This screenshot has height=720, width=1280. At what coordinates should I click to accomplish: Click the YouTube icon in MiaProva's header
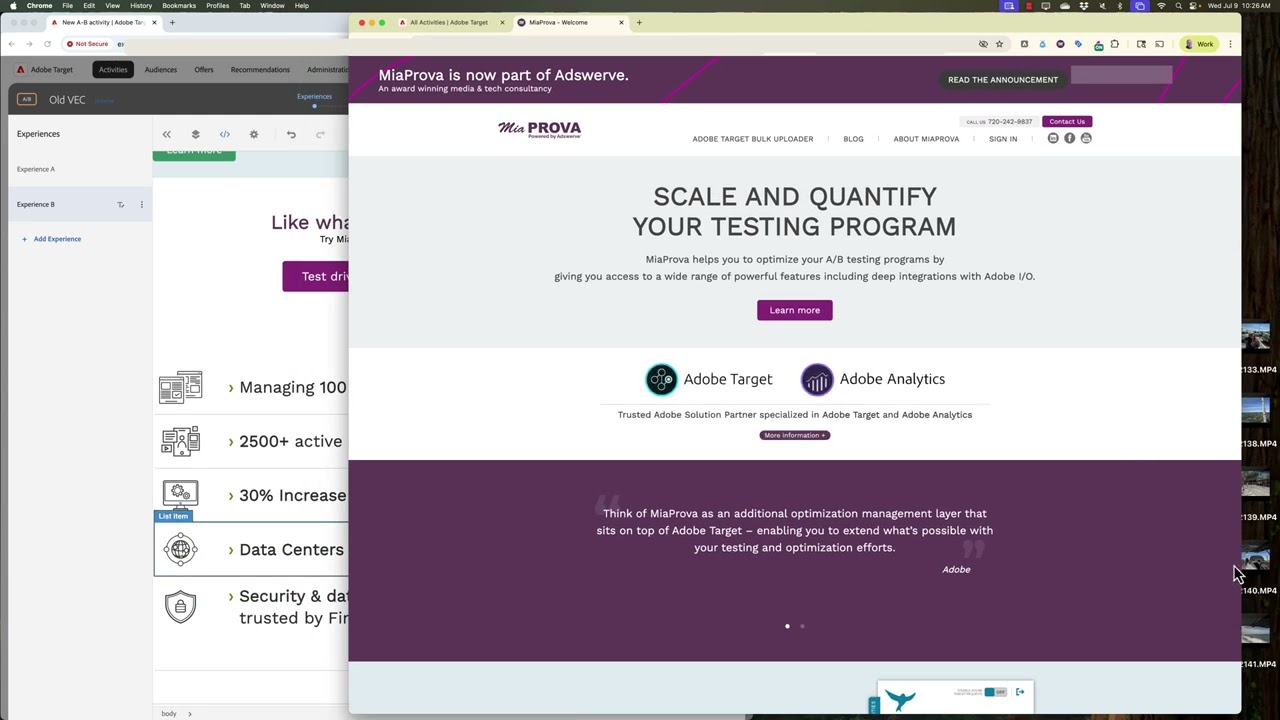click(x=1086, y=139)
